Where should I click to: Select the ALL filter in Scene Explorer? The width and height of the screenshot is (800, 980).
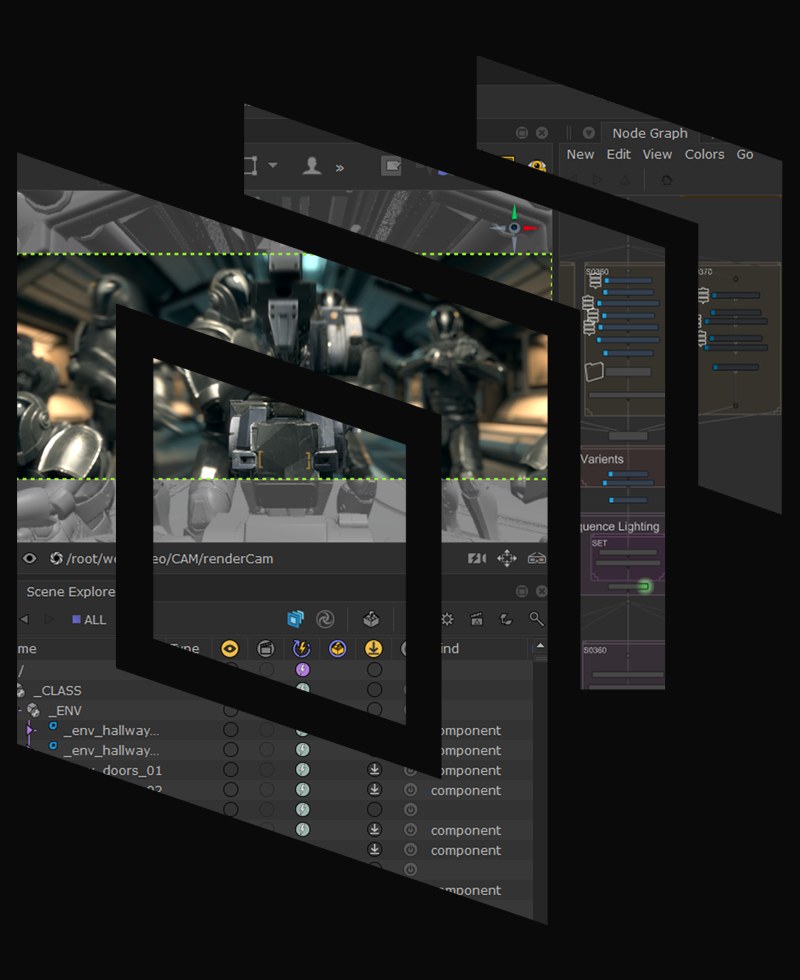pos(89,619)
